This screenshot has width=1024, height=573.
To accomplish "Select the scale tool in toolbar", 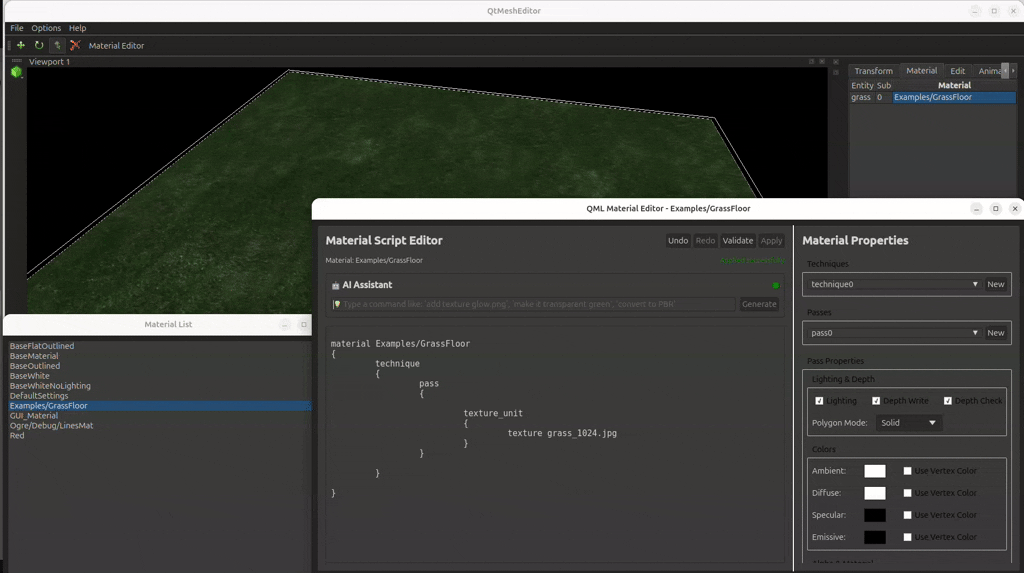I will [57, 45].
